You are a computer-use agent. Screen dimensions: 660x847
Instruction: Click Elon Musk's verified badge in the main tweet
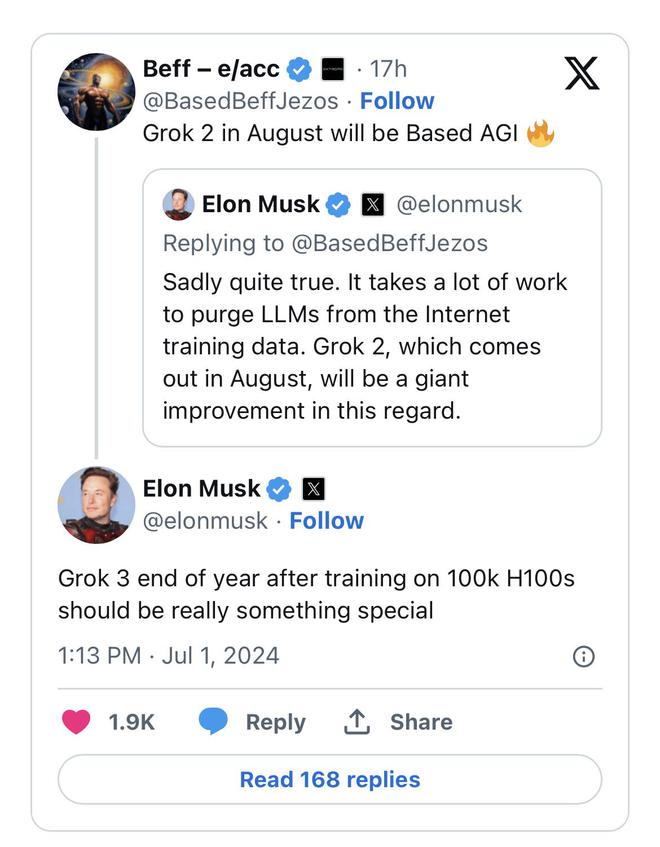click(x=279, y=489)
